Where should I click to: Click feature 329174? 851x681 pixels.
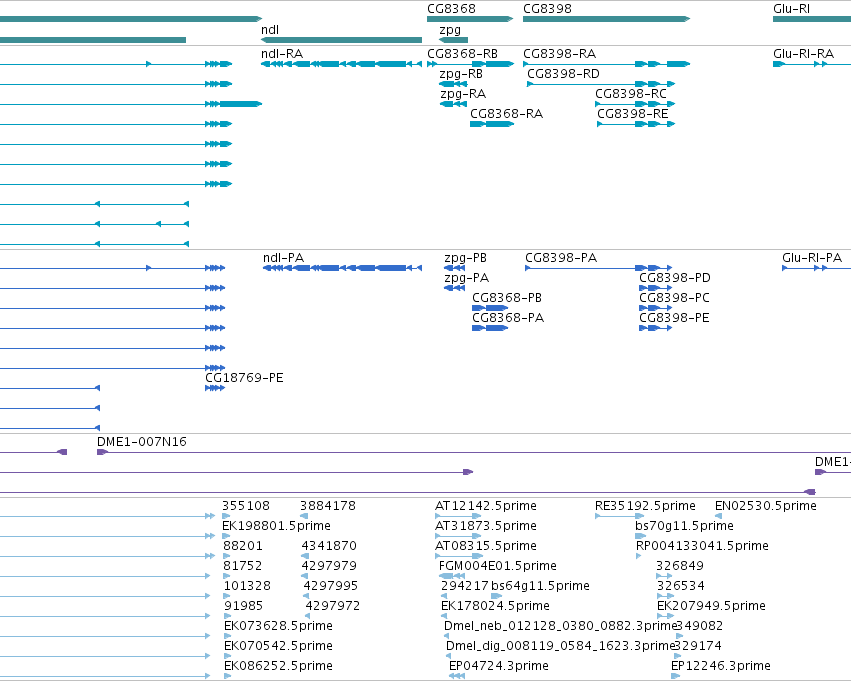[698, 646]
